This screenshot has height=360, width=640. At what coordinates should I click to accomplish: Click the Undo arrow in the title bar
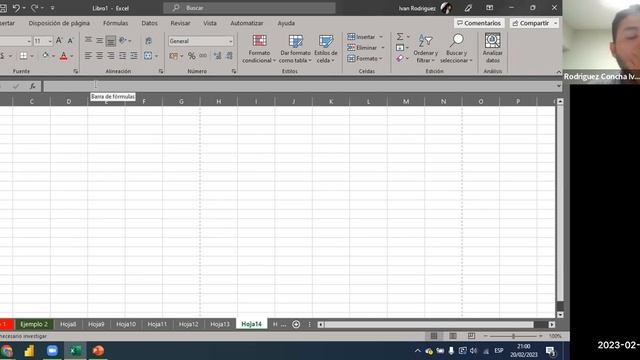tap(16, 8)
